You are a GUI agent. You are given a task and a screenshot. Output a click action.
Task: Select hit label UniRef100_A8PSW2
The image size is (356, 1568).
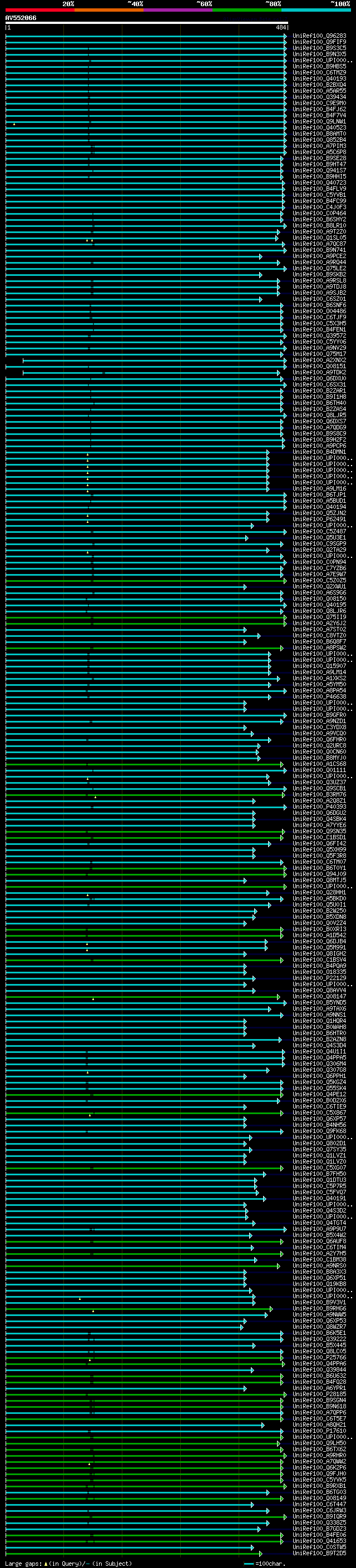[x=319, y=647]
